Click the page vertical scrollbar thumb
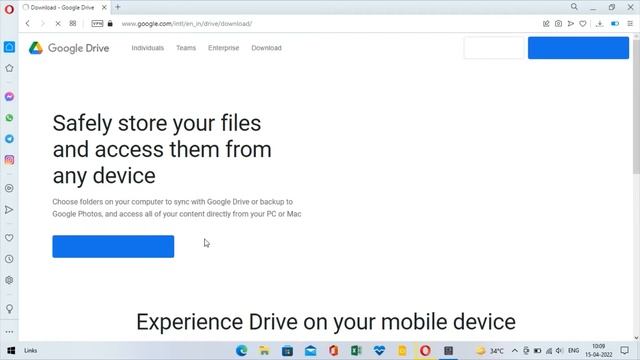 pos(636,106)
